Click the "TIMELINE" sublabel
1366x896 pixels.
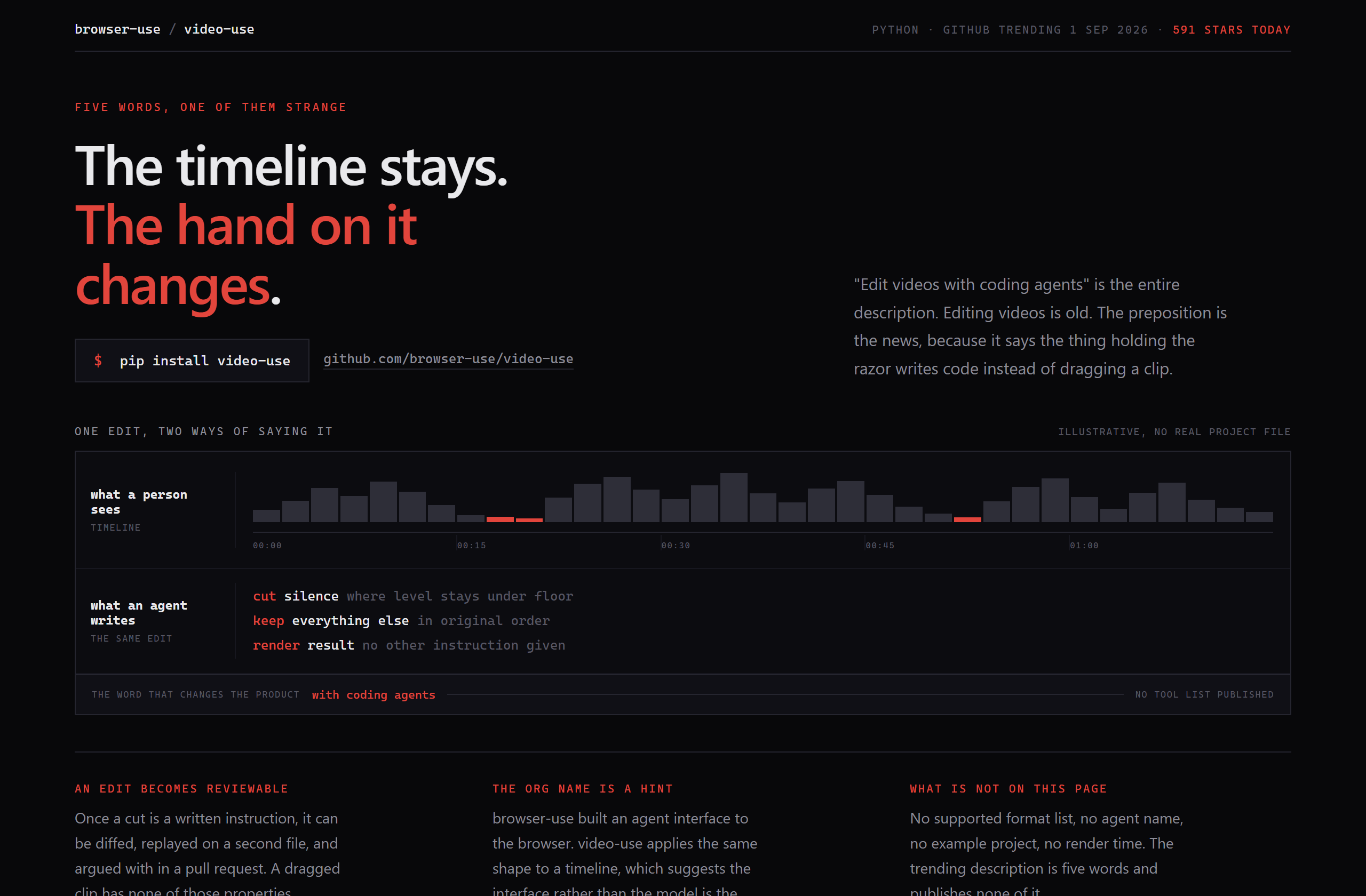pyautogui.click(x=115, y=528)
